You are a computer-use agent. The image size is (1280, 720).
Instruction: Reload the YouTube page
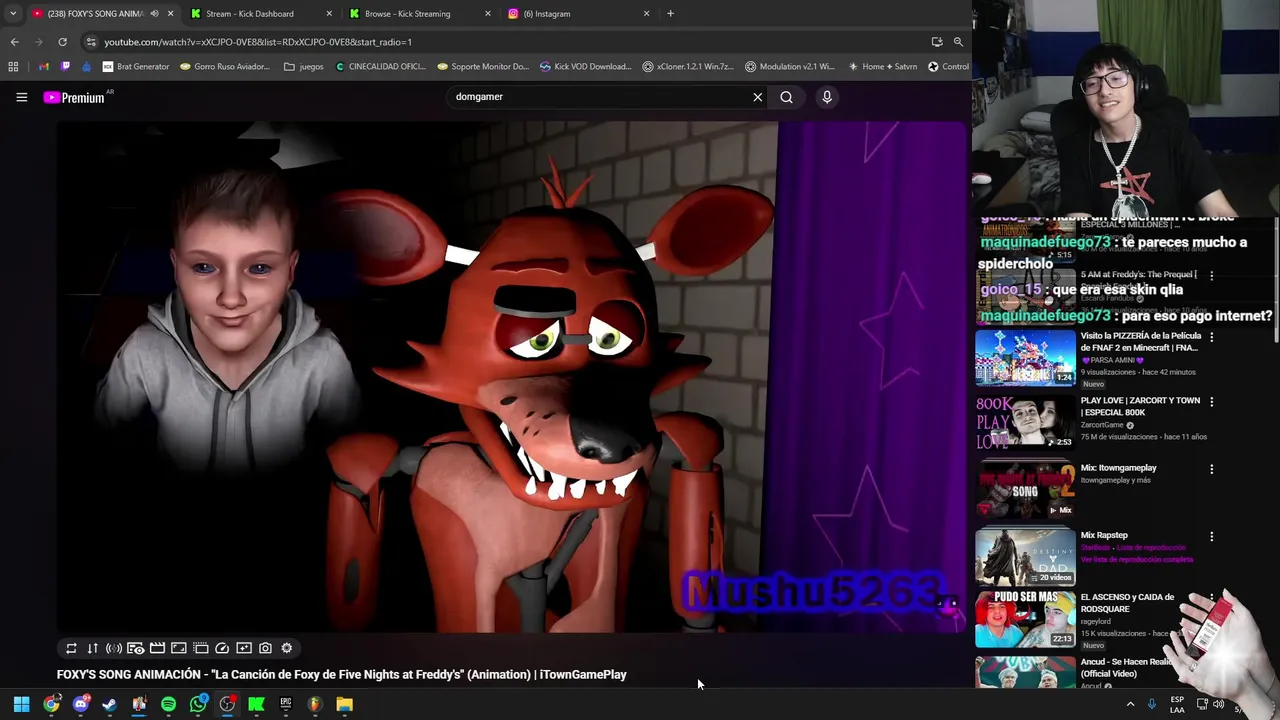click(x=62, y=42)
